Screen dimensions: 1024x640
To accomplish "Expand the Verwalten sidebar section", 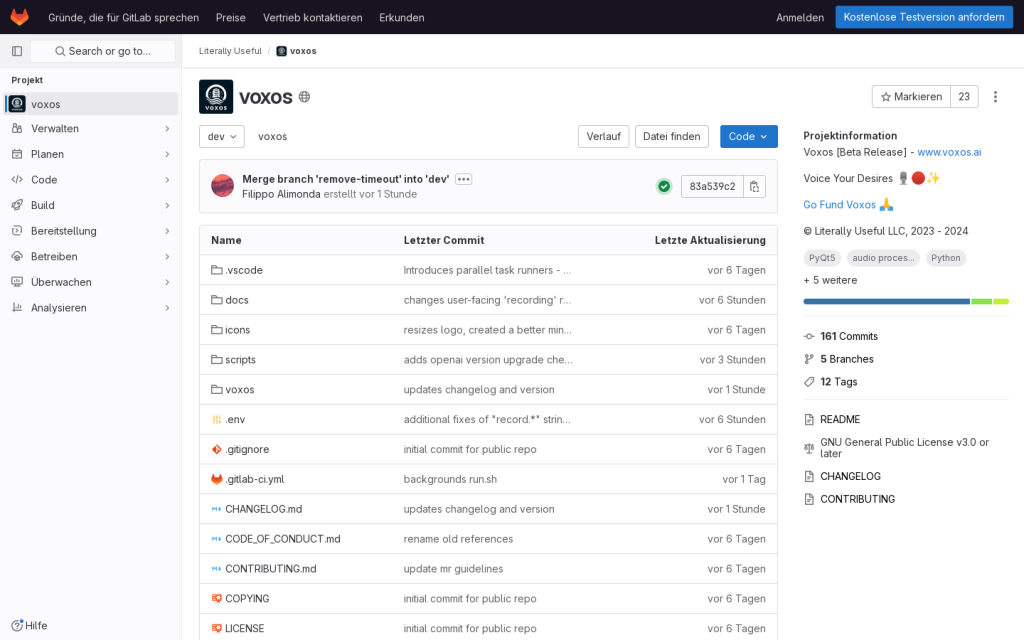I will [90, 129].
